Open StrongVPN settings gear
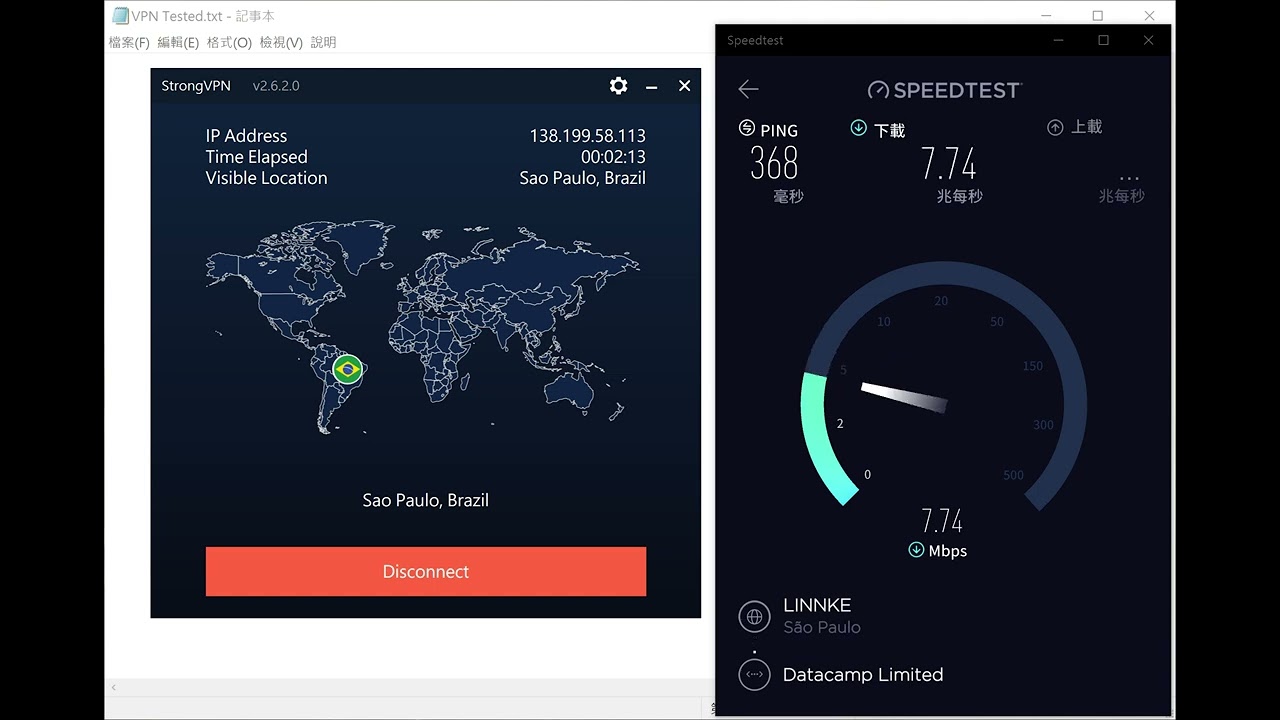 [x=618, y=86]
